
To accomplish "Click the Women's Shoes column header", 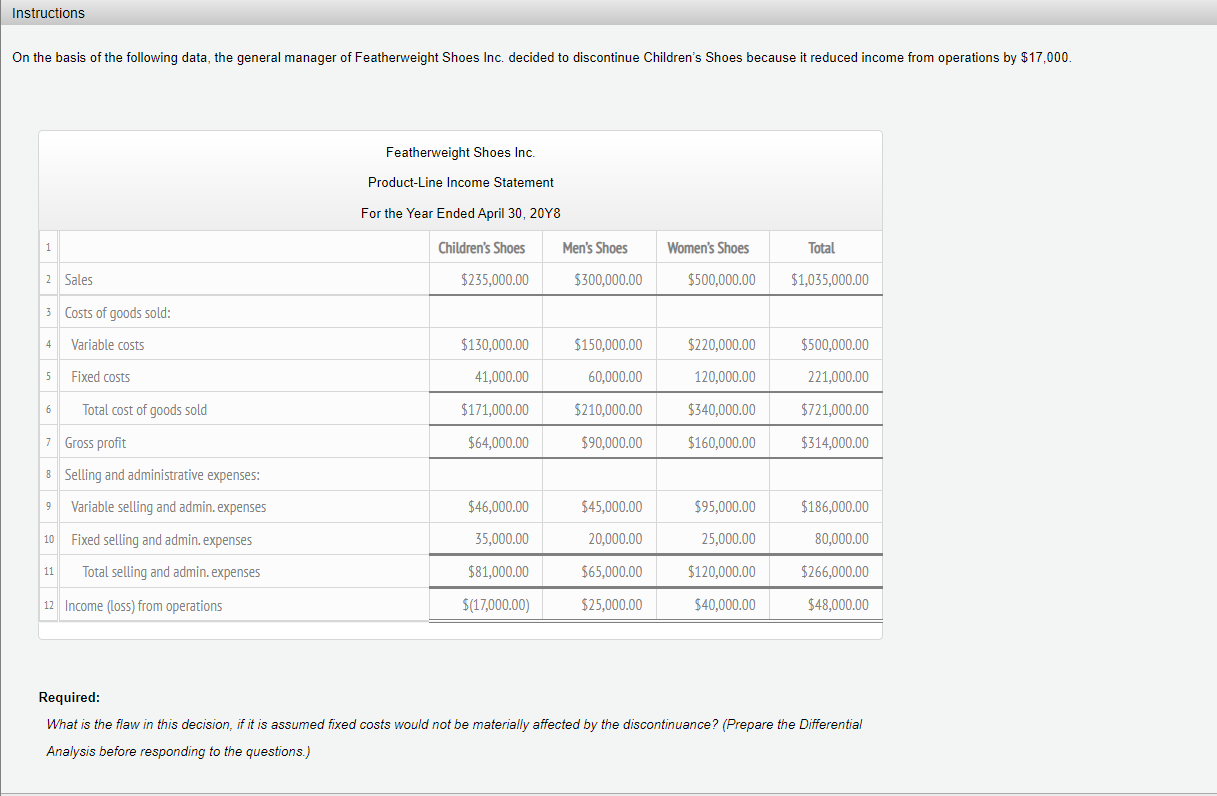I will click(x=711, y=247).
